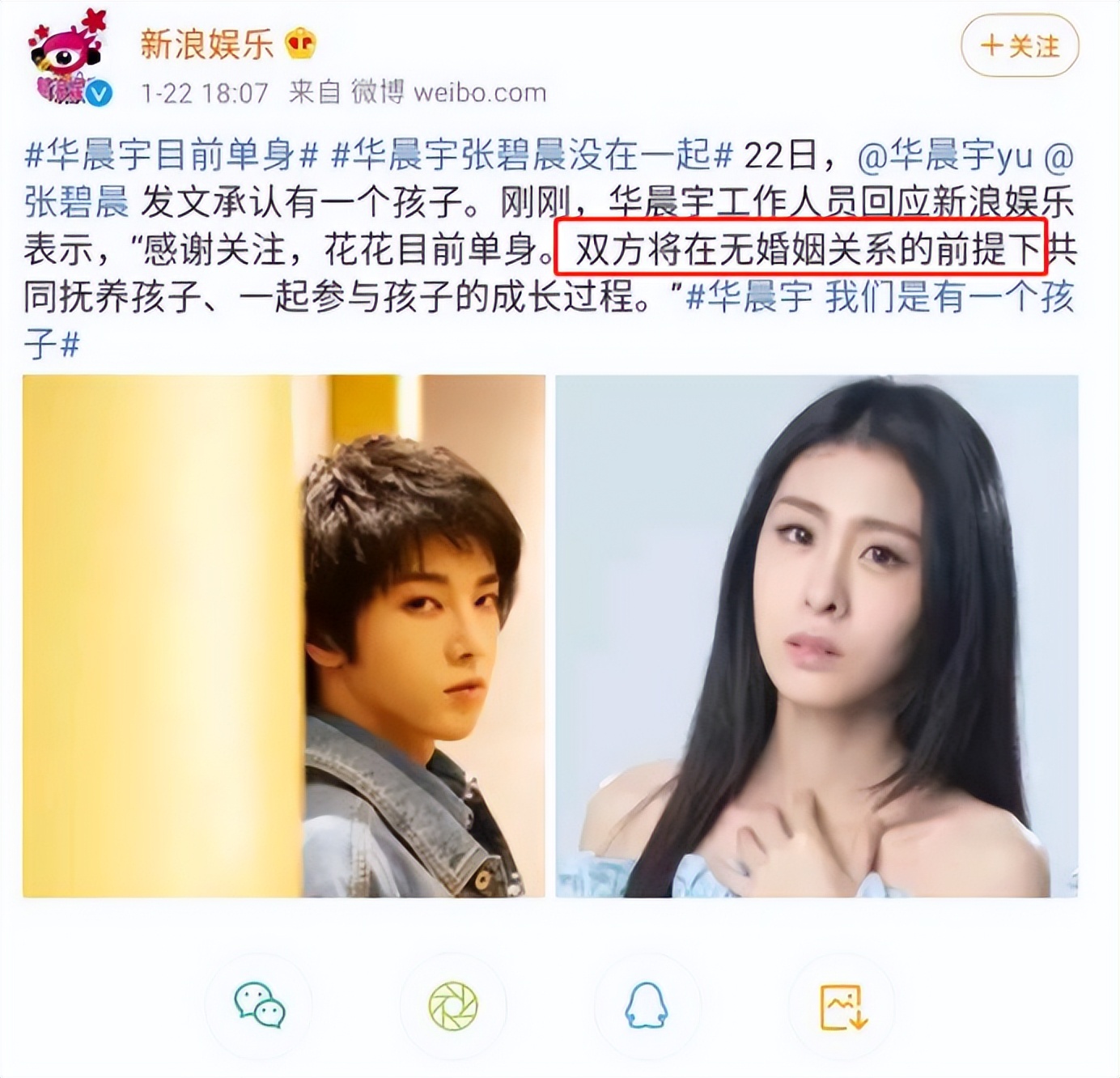
Task: Share via the WeChat Moments shutter icon
Action: (453, 1006)
